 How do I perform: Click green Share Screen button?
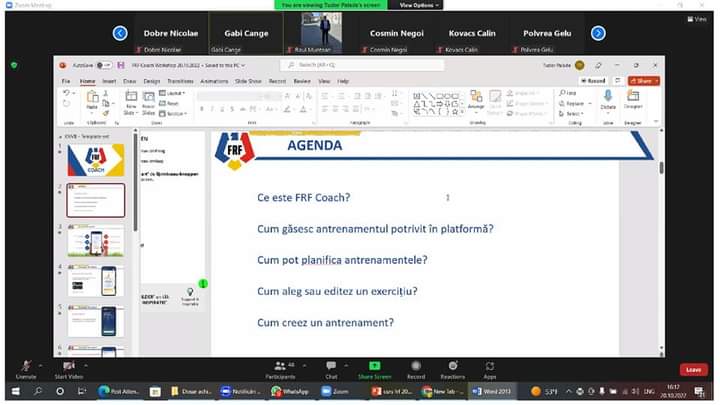click(375, 370)
